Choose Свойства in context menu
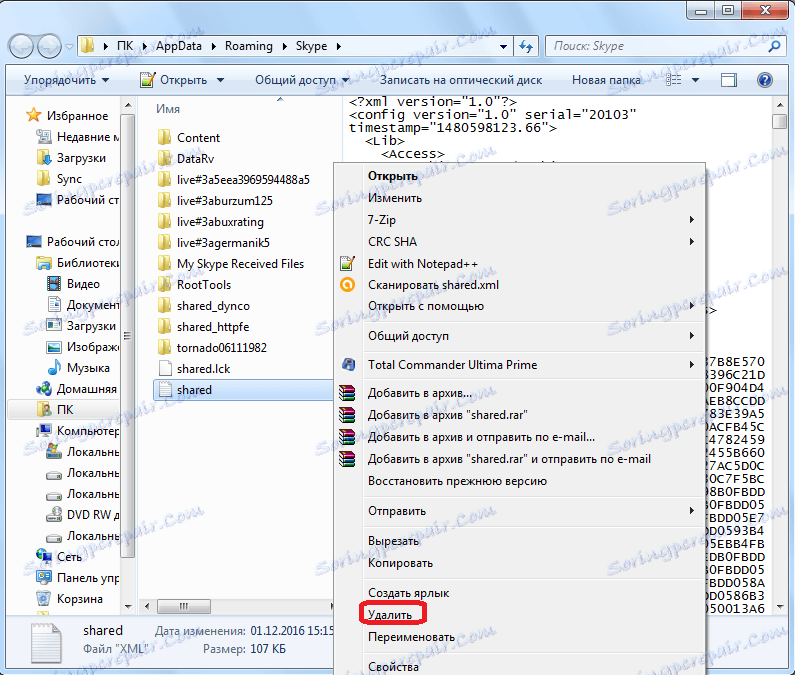 [x=393, y=666]
